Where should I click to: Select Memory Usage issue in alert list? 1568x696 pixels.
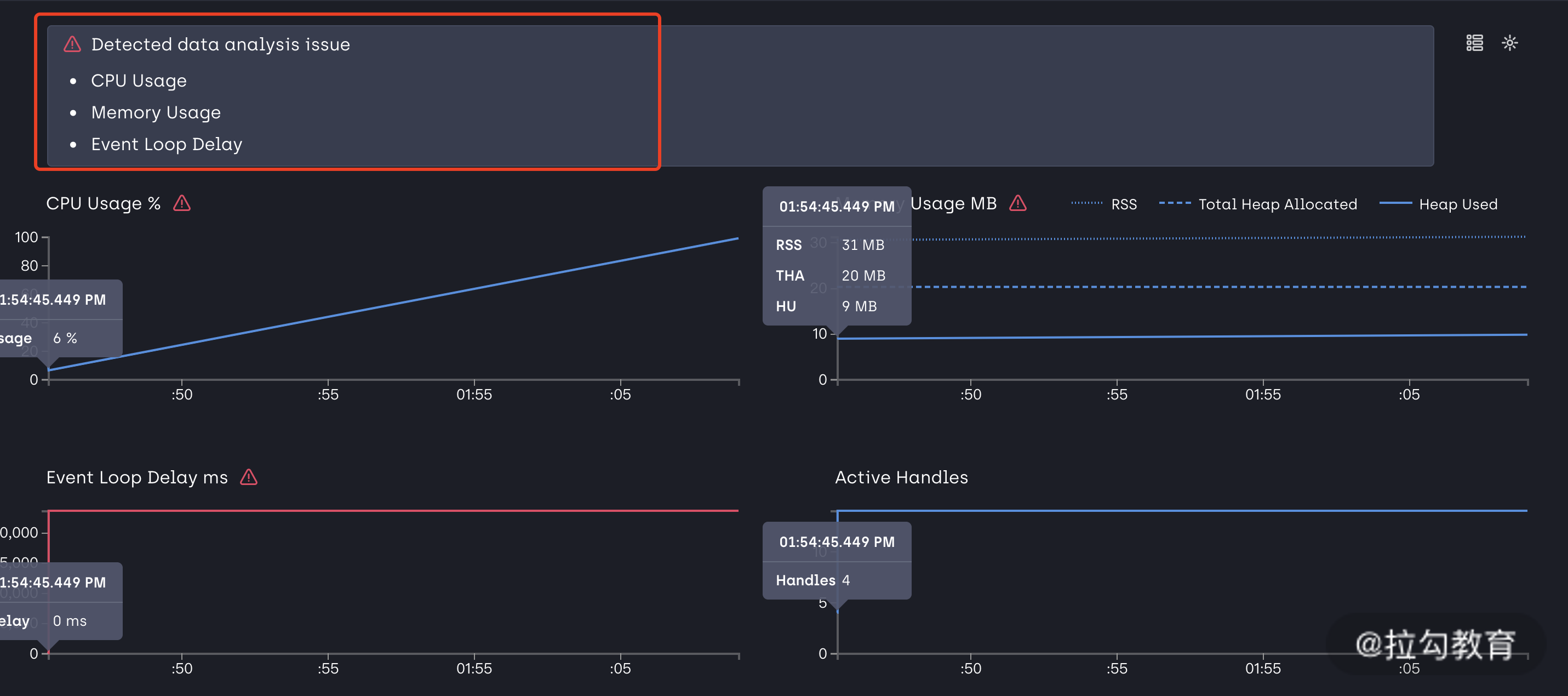(x=156, y=113)
